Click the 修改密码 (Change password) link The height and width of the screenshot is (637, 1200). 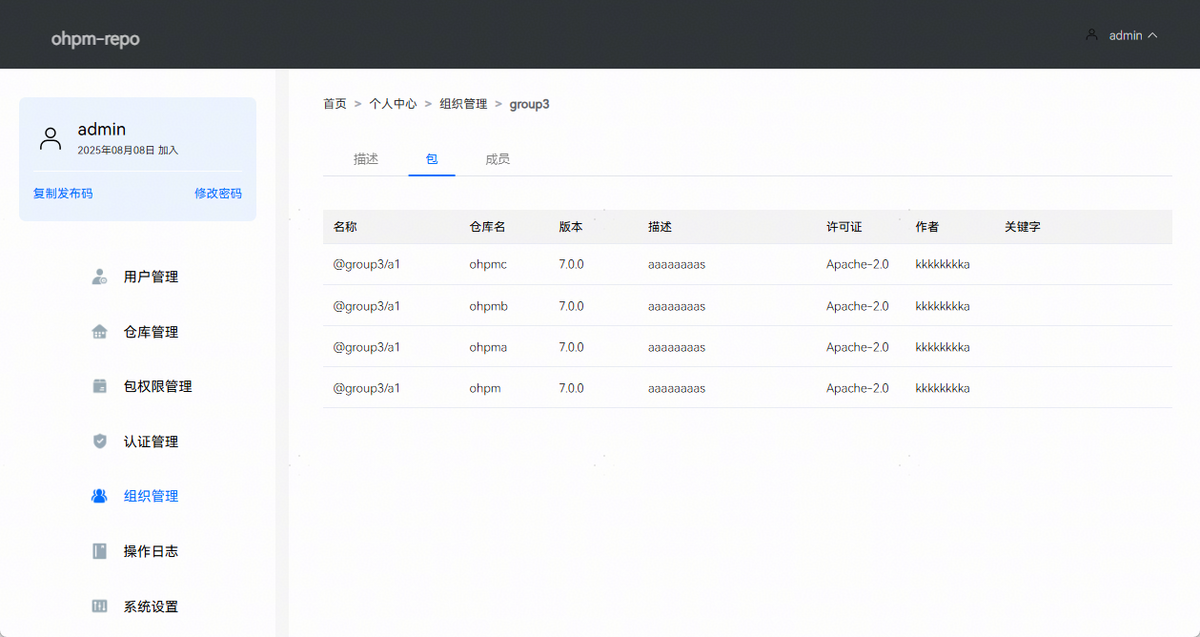point(218,193)
